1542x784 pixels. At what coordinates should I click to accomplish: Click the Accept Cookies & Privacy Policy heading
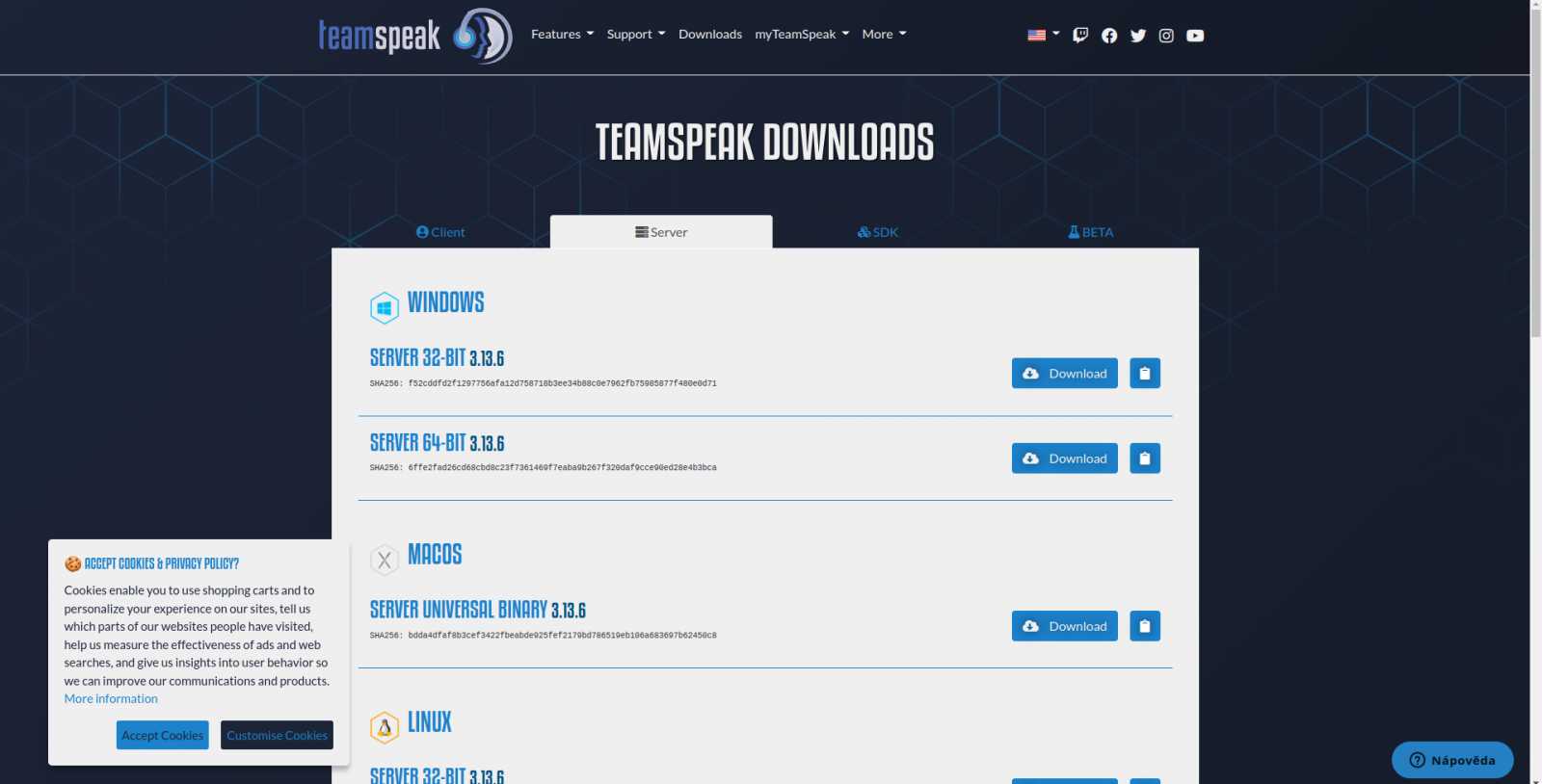coord(162,563)
